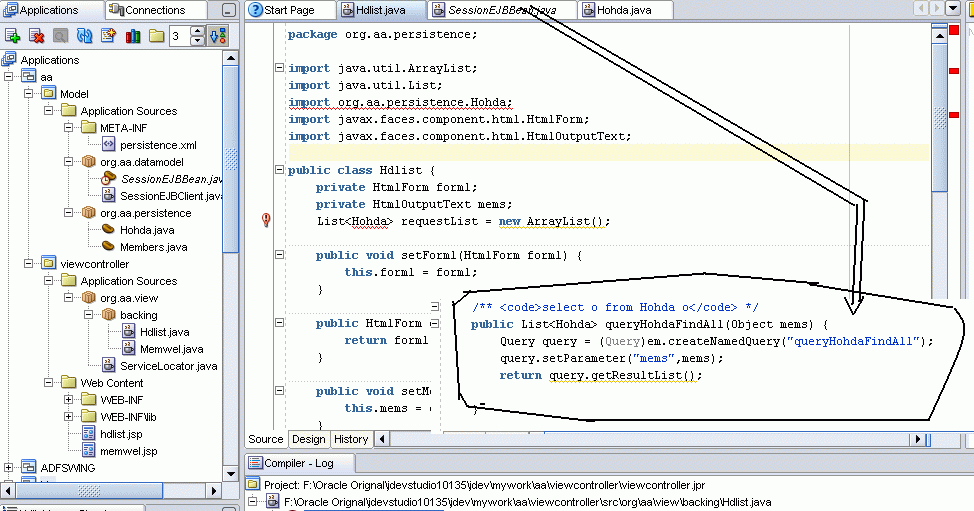This screenshot has height=511, width=974.
Task: Fold the import block using its minus box
Action: click(280, 69)
